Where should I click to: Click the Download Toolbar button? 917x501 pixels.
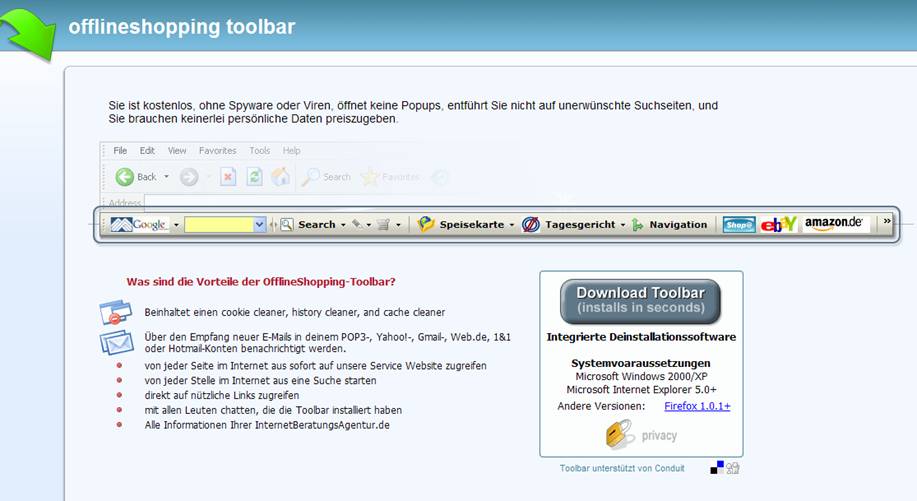coord(640,301)
